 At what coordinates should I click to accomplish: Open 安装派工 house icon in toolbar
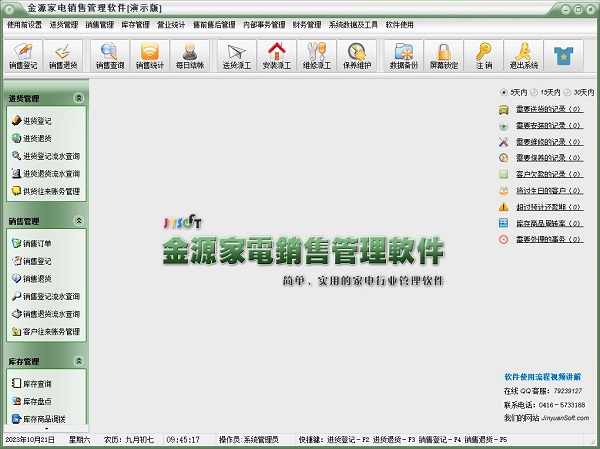tap(276, 55)
